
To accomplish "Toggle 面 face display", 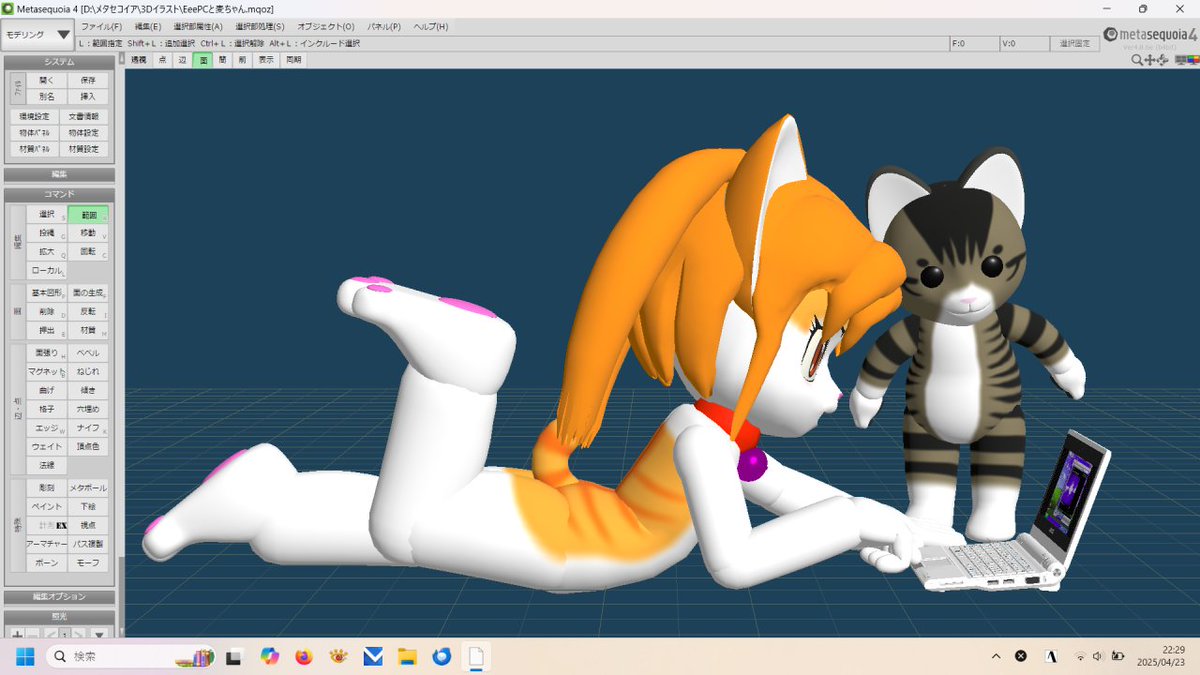I will [x=203, y=60].
